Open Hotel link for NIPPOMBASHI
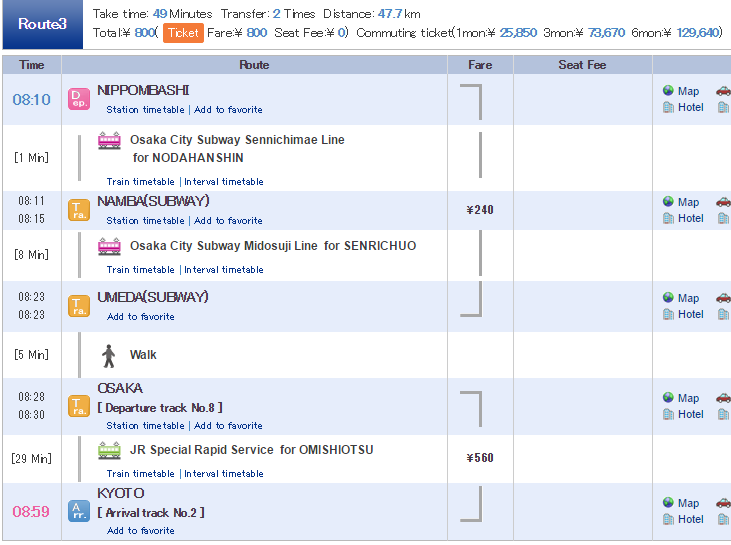Screen dimensions: 731x545 tap(690, 108)
